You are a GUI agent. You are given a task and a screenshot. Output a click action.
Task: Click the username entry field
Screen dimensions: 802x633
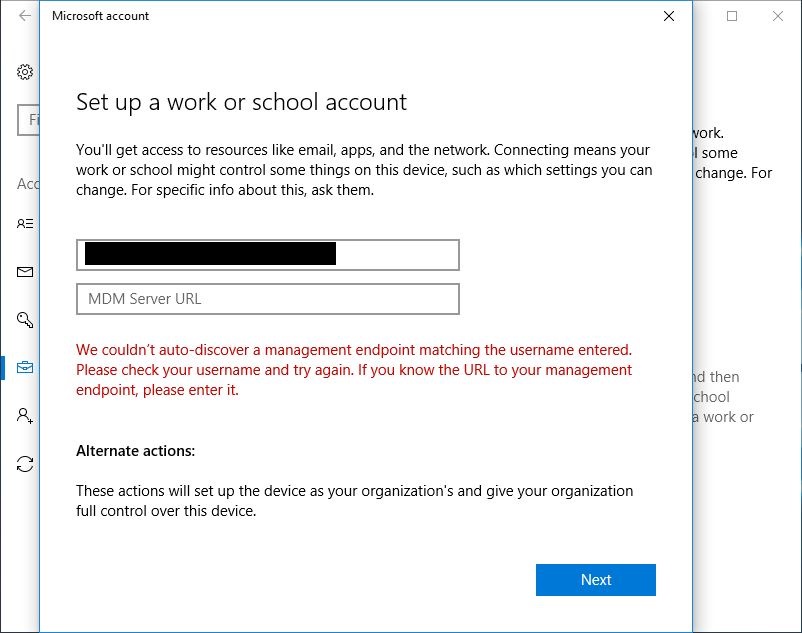click(x=268, y=255)
